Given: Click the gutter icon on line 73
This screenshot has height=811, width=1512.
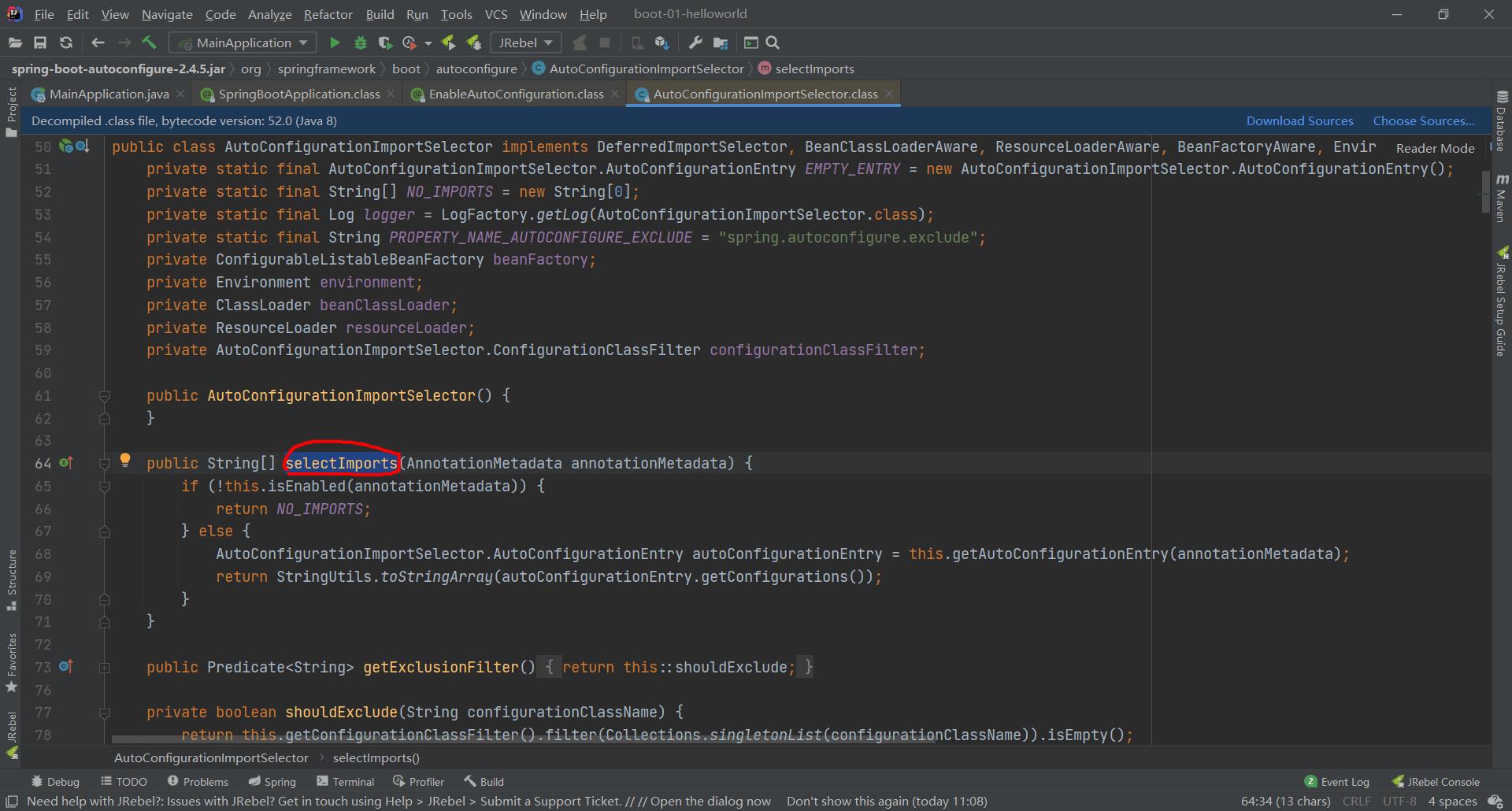Looking at the screenshot, I should pos(66,667).
